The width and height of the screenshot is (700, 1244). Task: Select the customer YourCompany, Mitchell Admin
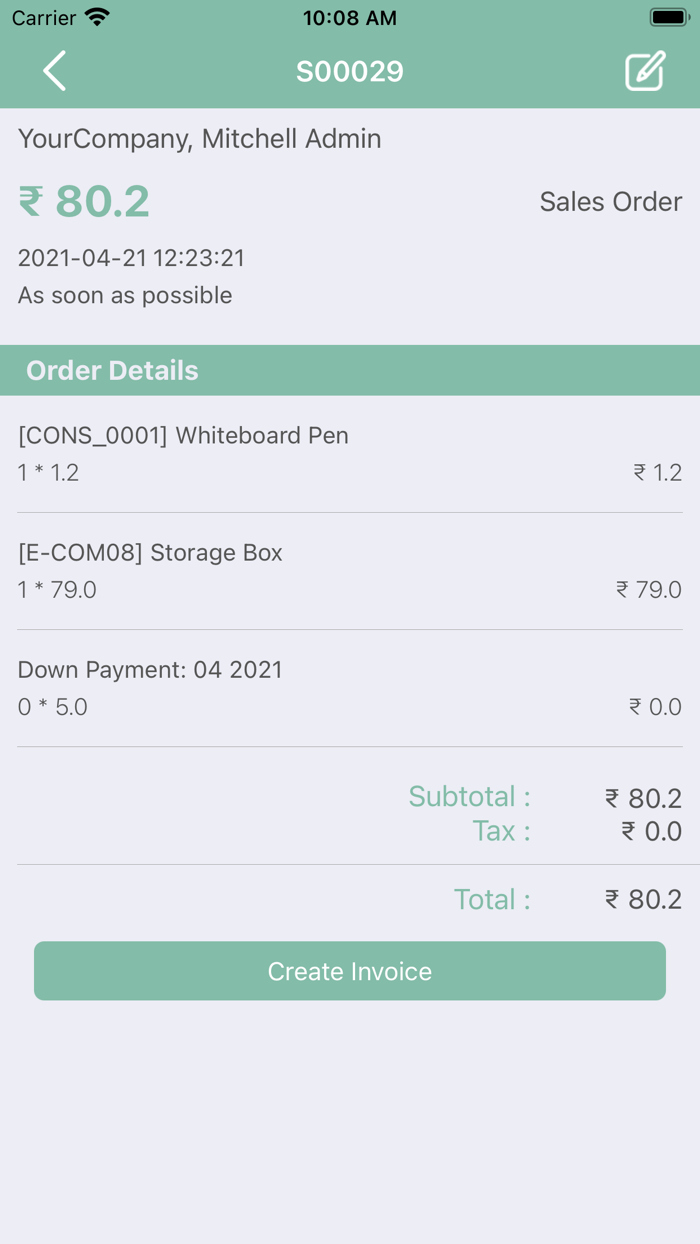[x=200, y=139]
